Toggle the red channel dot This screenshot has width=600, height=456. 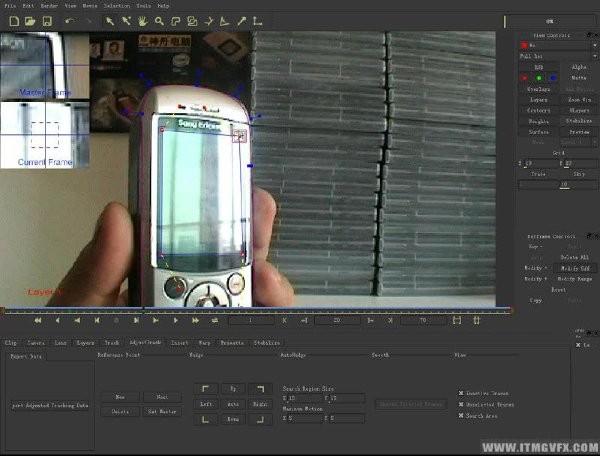(525, 78)
